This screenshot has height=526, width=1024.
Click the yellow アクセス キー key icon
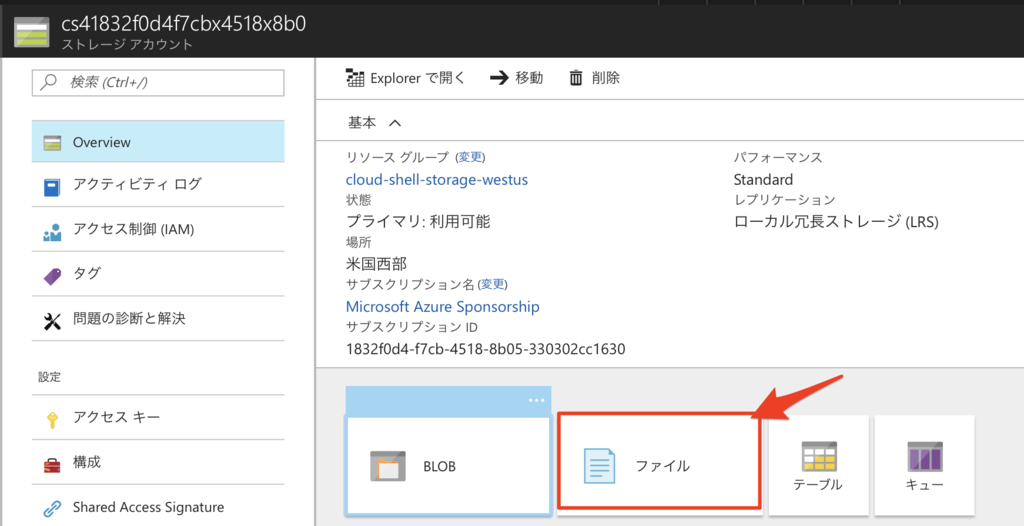coord(52,419)
